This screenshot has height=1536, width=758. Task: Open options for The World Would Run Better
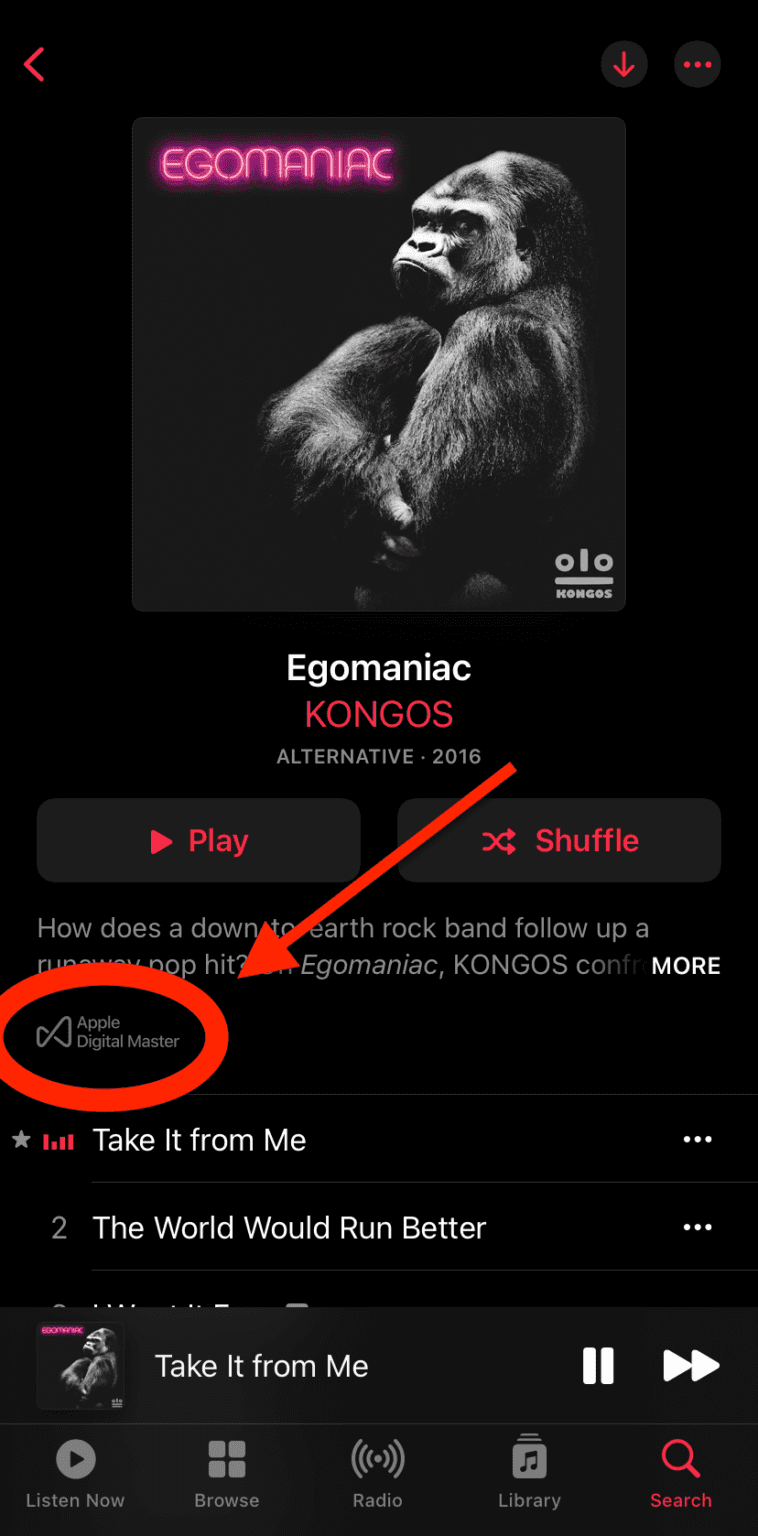click(697, 1228)
